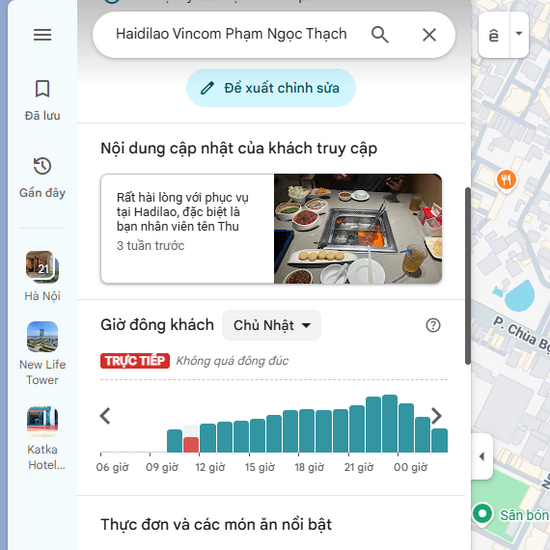This screenshot has height=550, width=550.
Task: Click in the Haidilao search field
Action: (231, 34)
